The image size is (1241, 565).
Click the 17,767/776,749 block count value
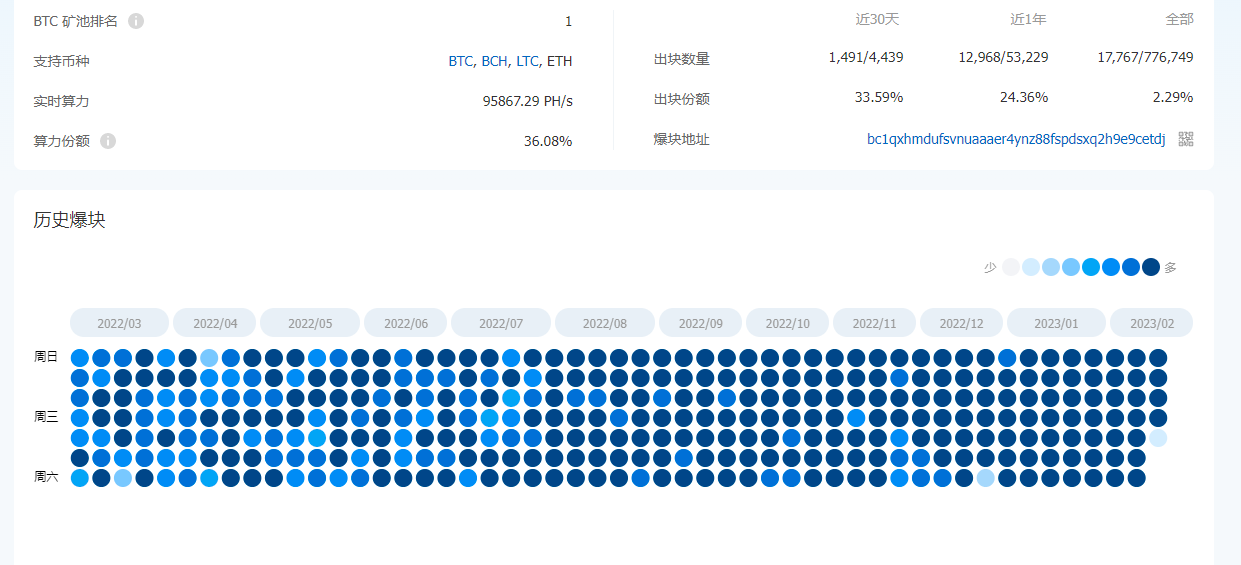(1145, 57)
